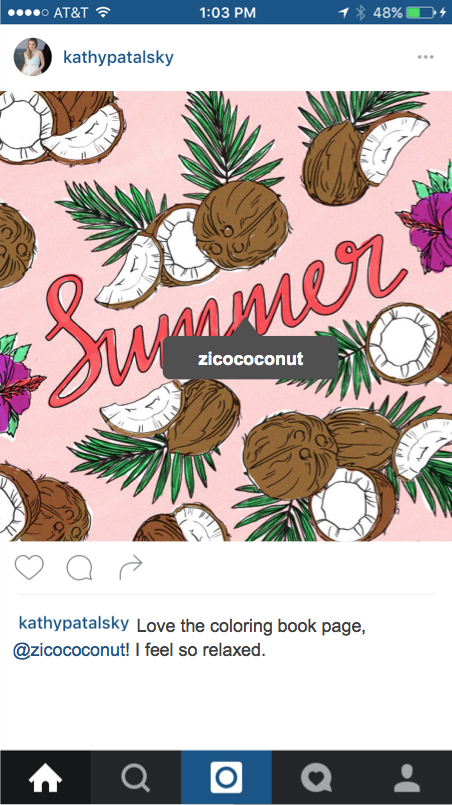Viewport: 452px width, 805px height.
Task: Open the Search magnifier tab
Action: [136, 777]
